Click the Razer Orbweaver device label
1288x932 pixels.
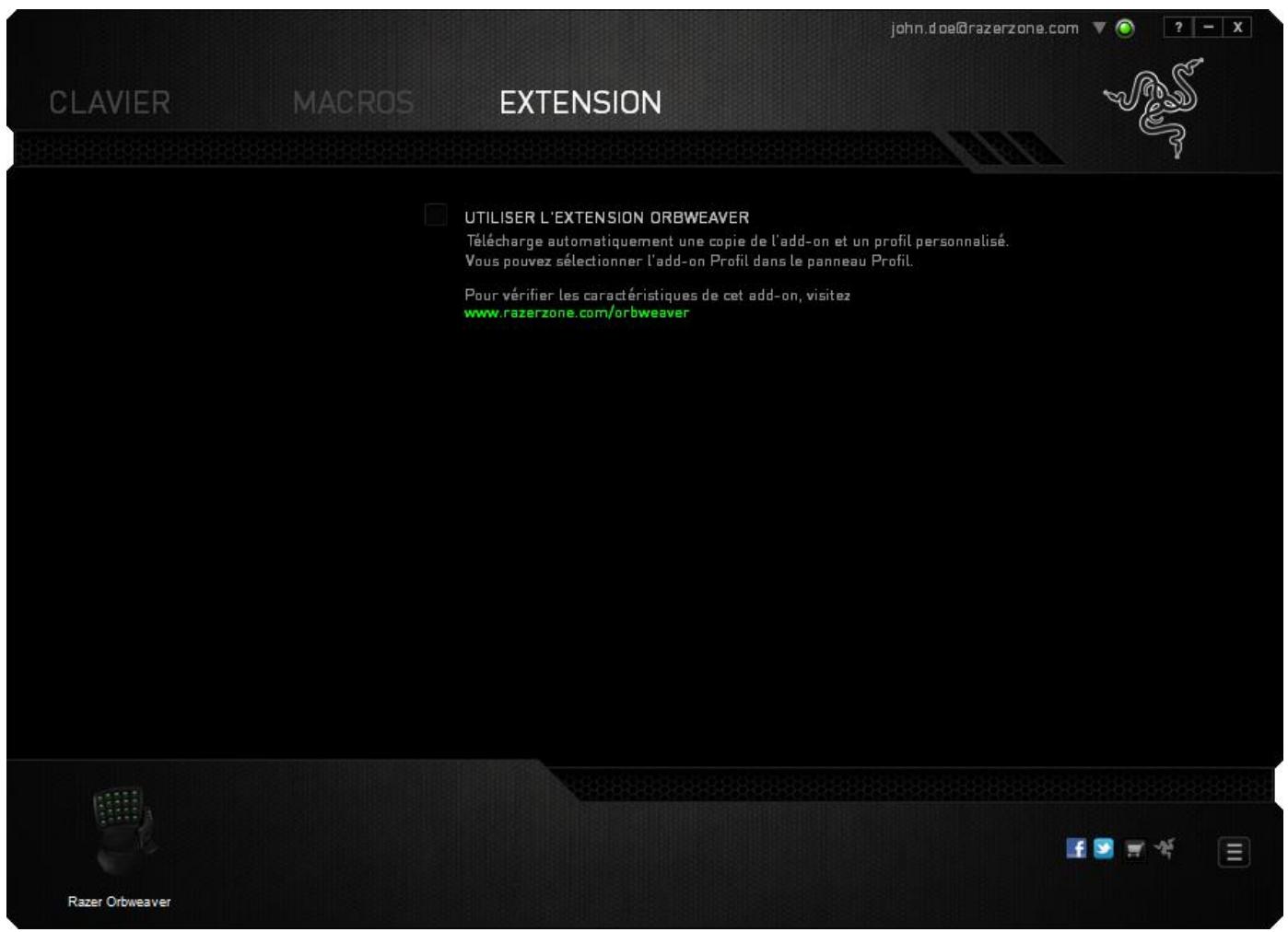(x=120, y=902)
